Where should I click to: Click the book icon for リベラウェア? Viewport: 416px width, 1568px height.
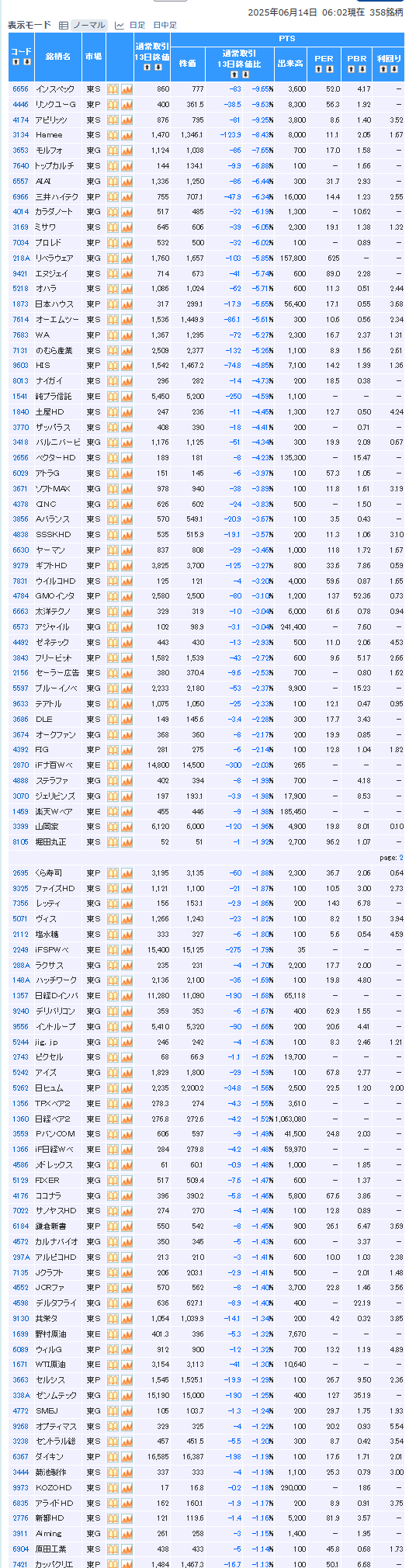(113, 258)
